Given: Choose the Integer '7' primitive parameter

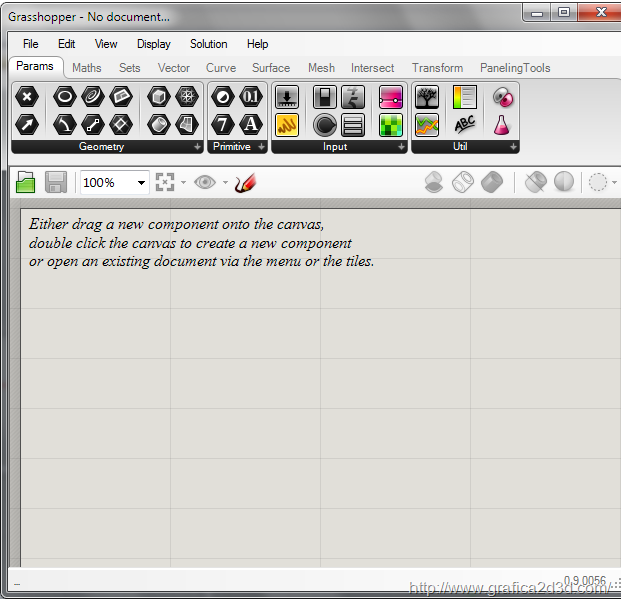Looking at the screenshot, I should tap(223, 125).
